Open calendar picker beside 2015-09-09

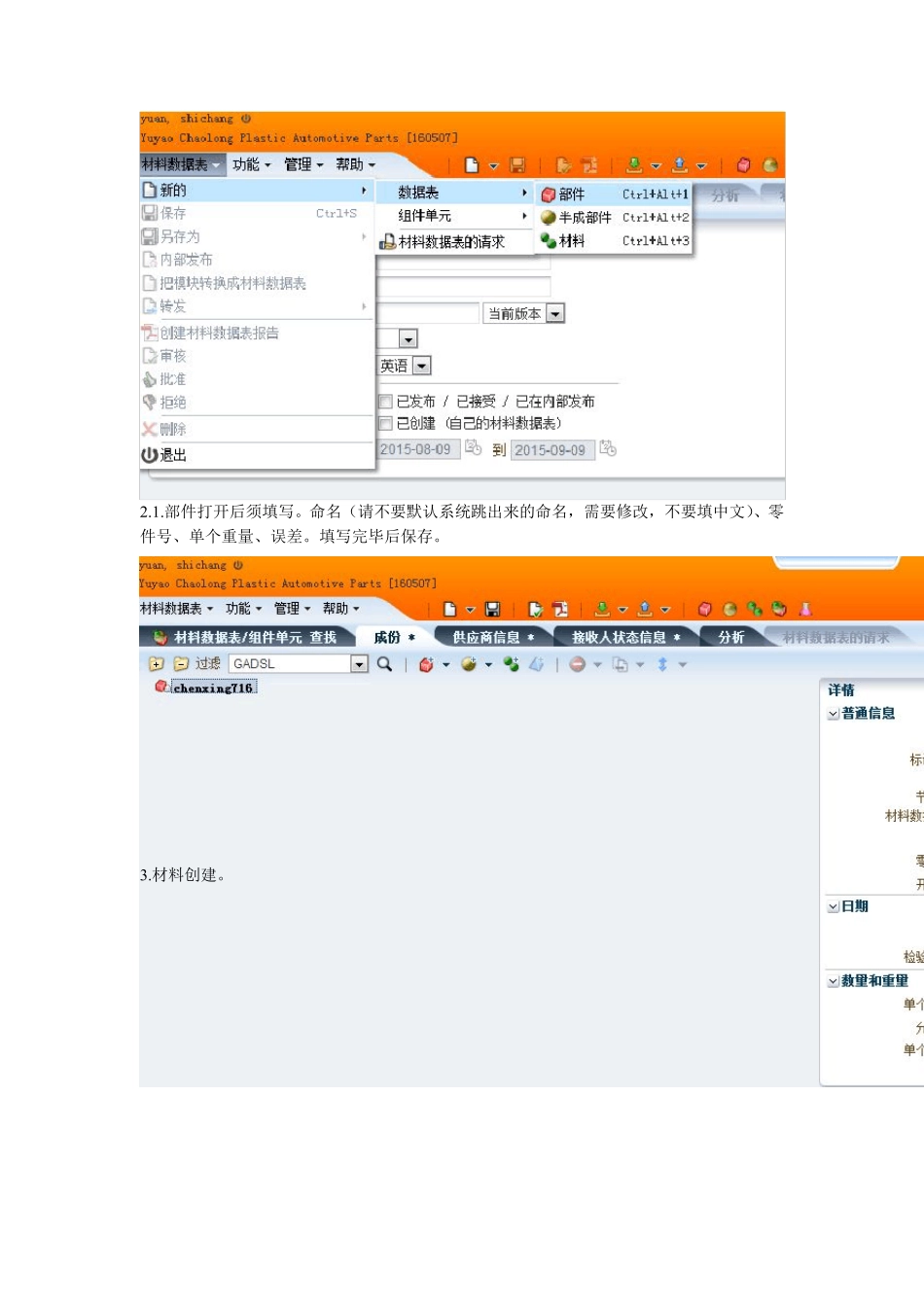click(608, 448)
